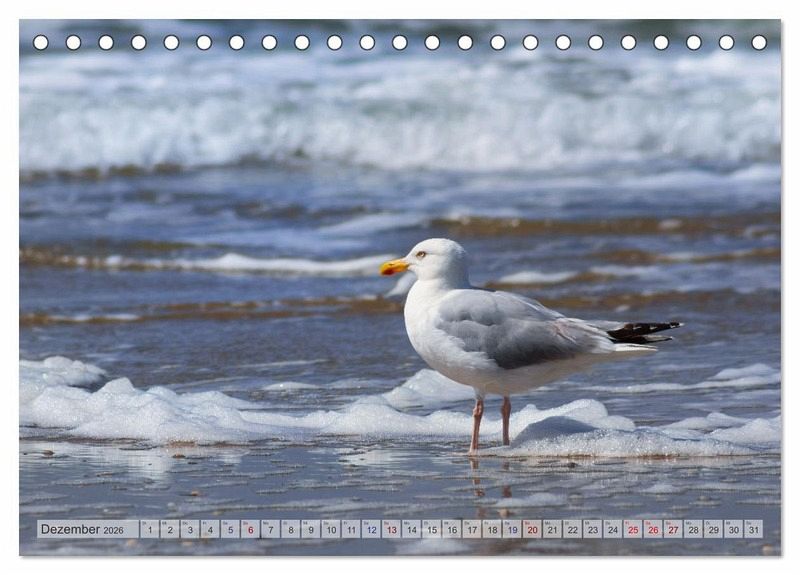The image size is (800, 575).
Task: Click day 29 in the date row
Action: (x=714, y=529)
